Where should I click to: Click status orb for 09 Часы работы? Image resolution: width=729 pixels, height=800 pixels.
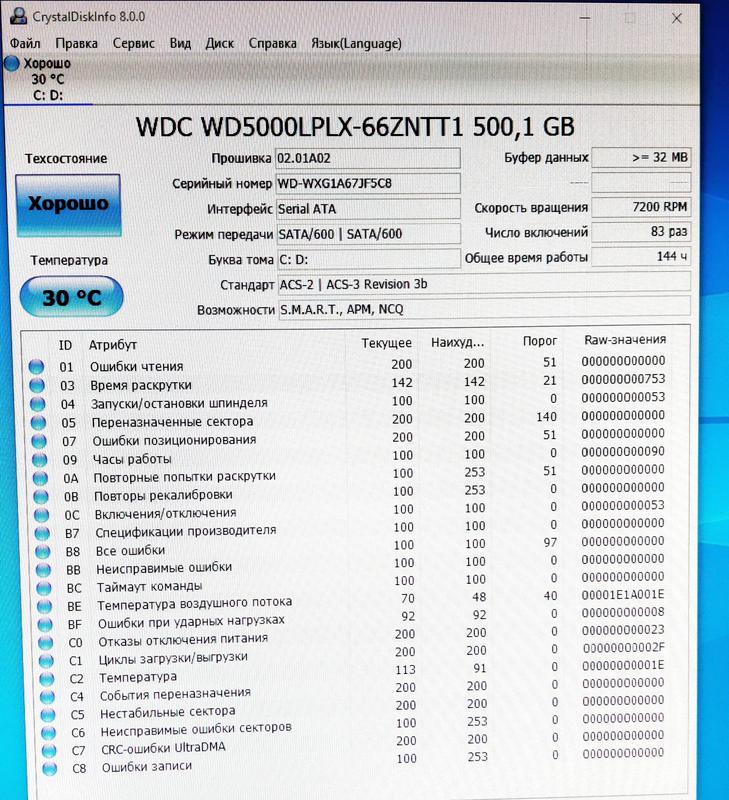(x=38, y=460)
